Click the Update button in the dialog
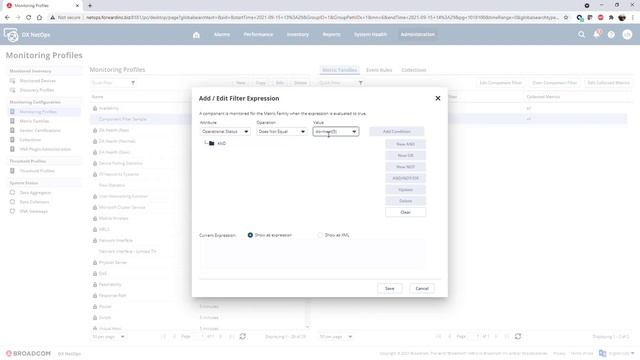640x360 pixels. point(405,190)
